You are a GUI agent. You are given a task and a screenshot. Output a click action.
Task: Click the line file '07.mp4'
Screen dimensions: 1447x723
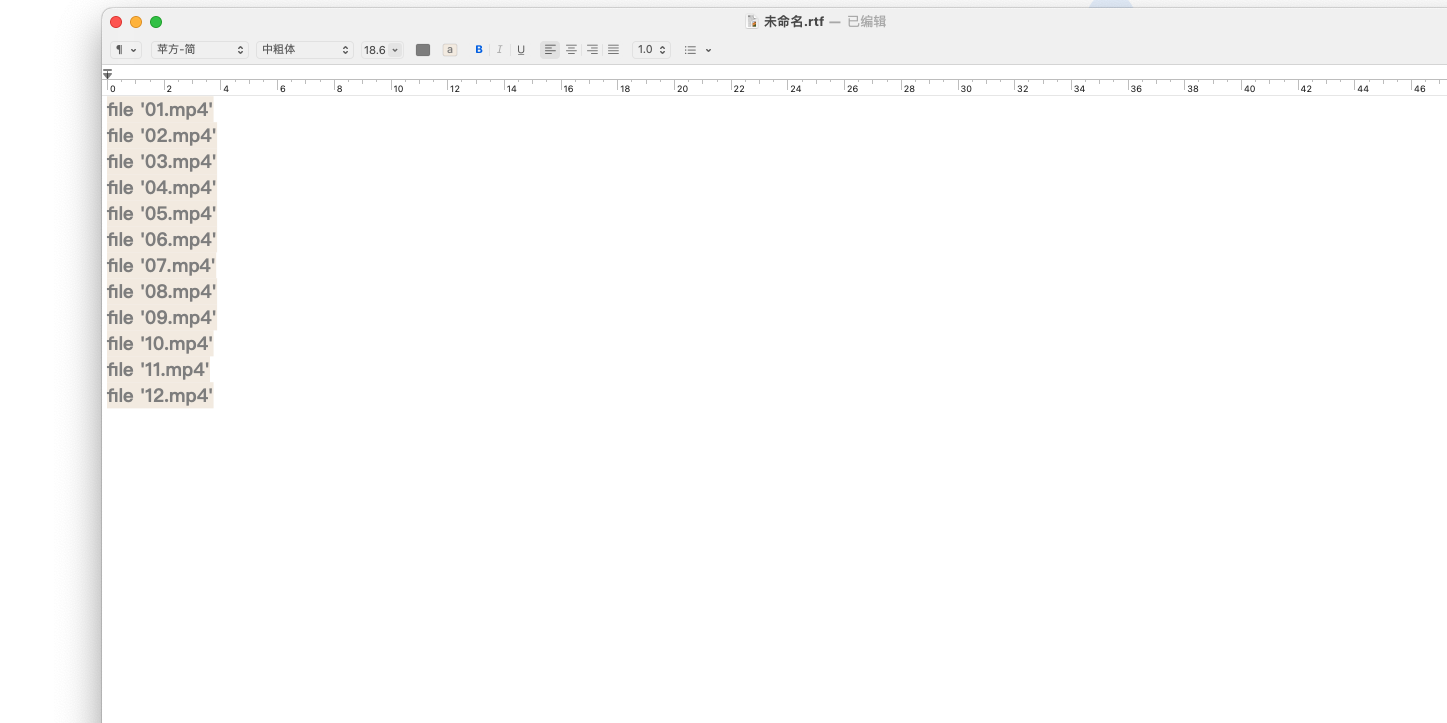click(162, 266)
